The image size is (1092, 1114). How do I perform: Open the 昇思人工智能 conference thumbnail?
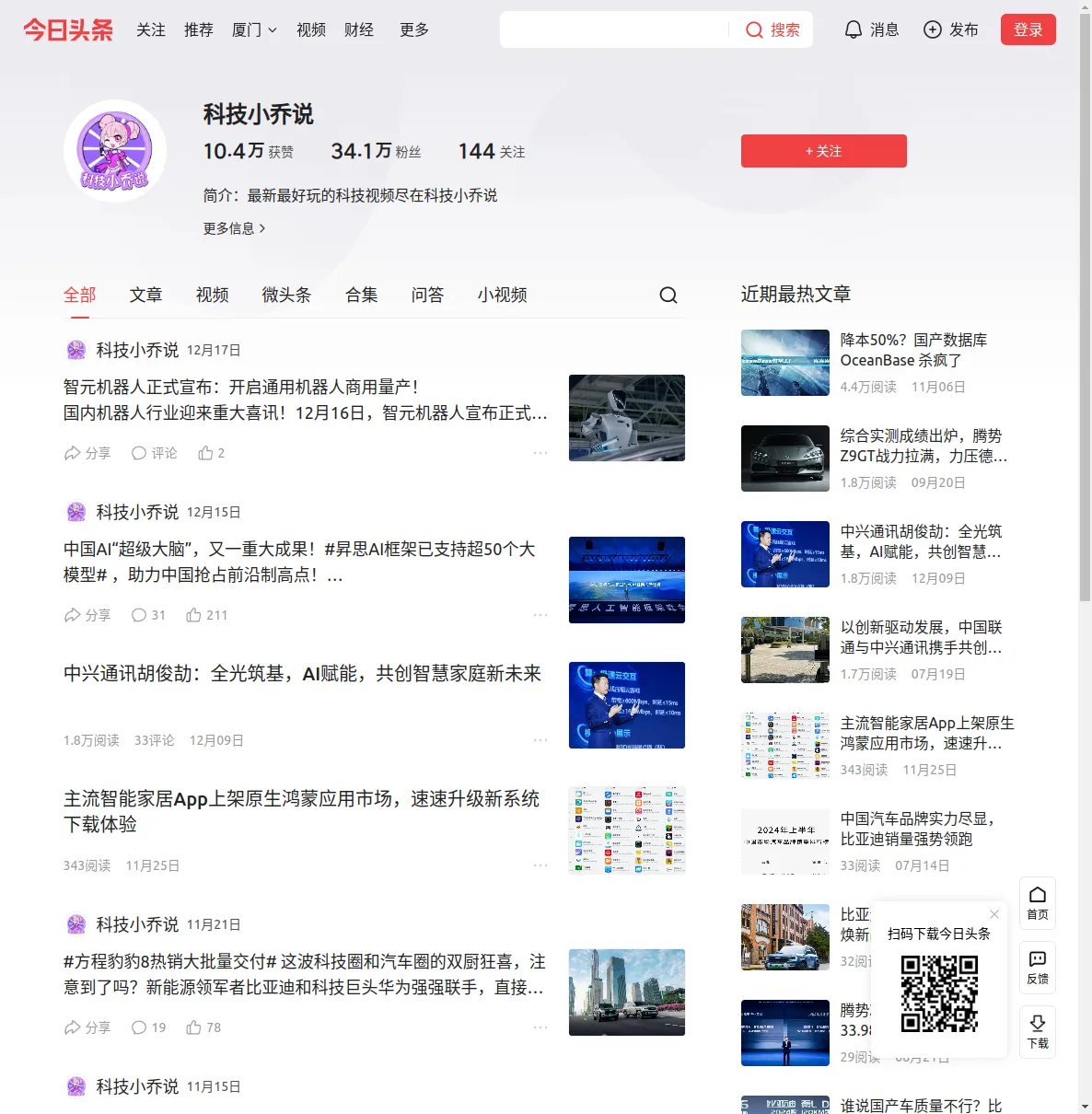pyautogui.click(x=627, y=580)
